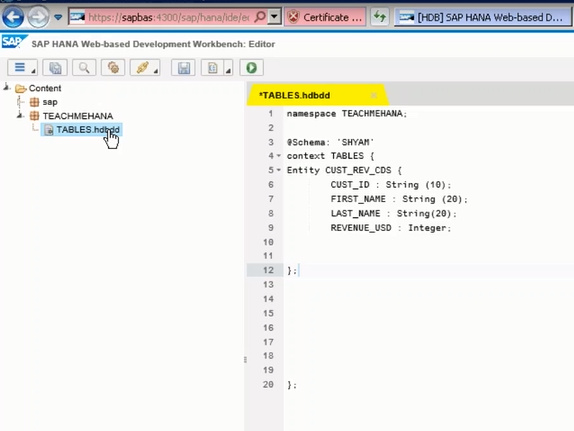Click the save-all disks toolbar icon
The width and height of the screenshot is (574, 431).
click(x=55, y=68)
